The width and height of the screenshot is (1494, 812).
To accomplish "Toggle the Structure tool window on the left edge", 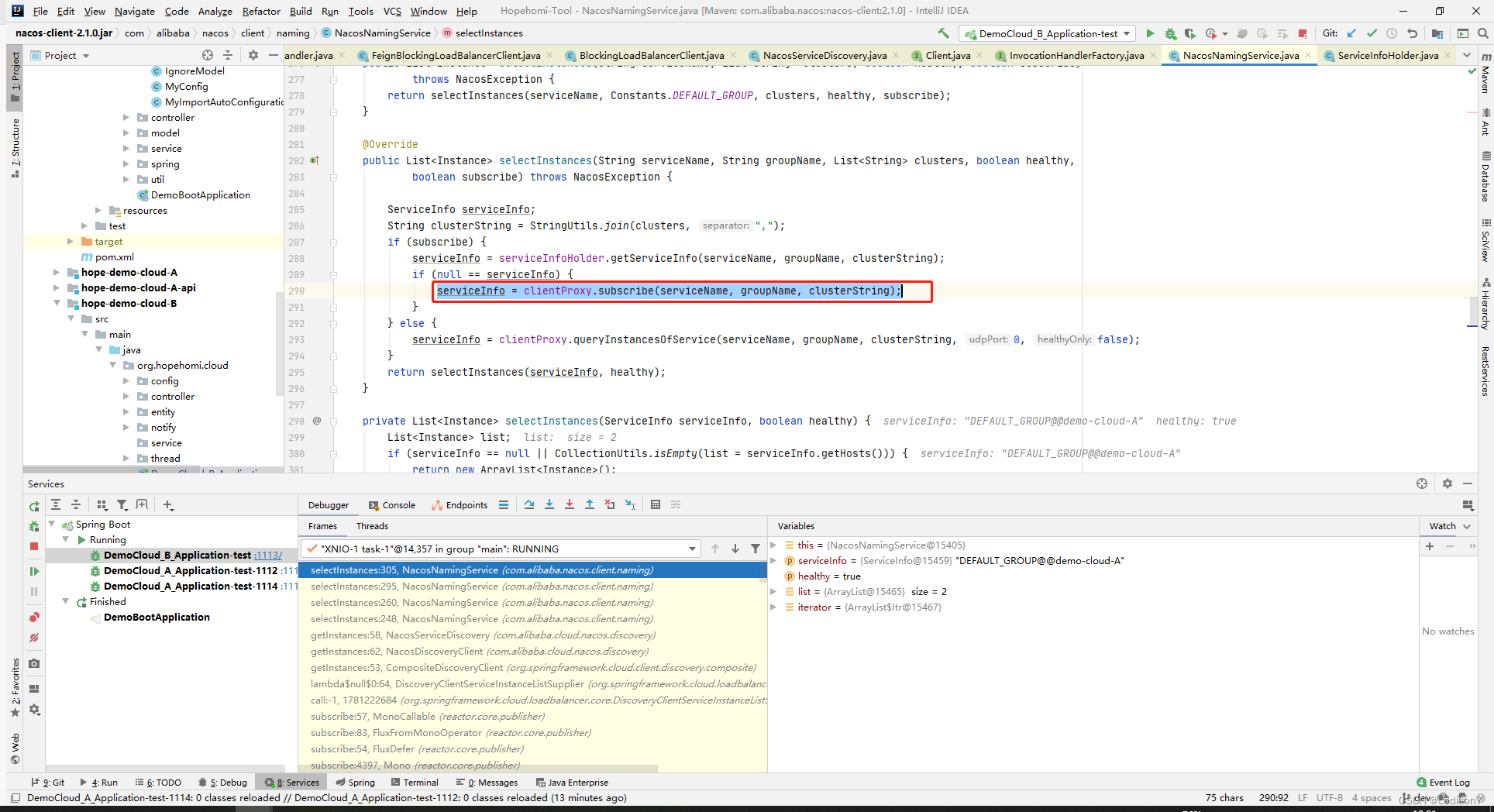I will [x=15, y=147].
